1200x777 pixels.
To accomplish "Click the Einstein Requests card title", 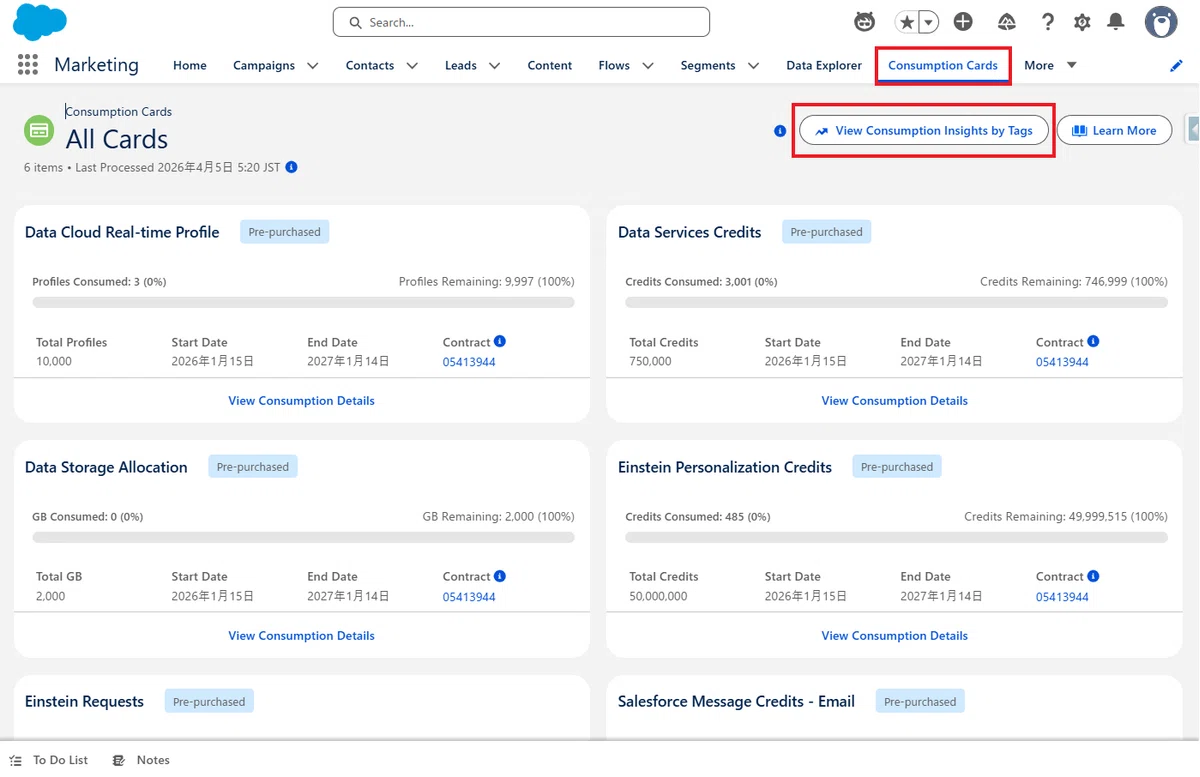I will tap(84, 702).
